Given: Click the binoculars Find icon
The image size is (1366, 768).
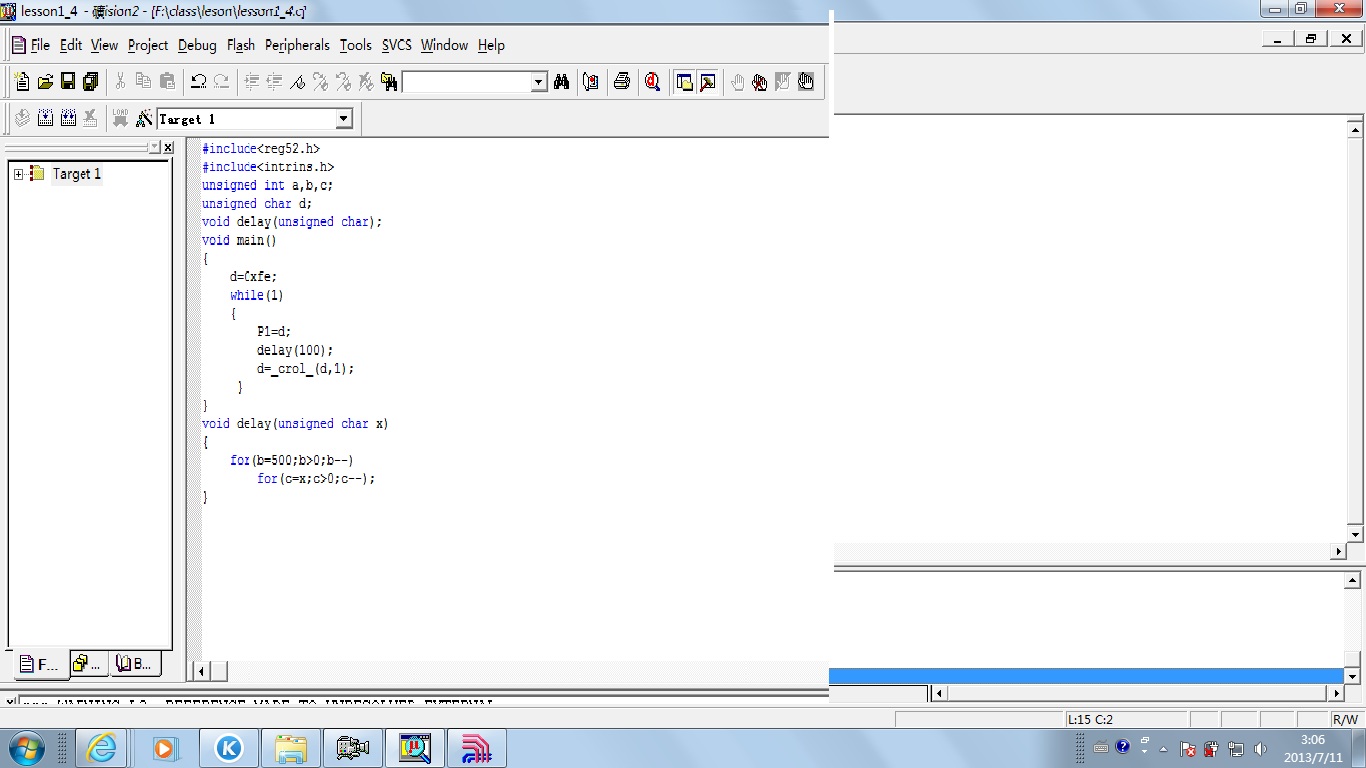Looking at the screenshot, I should [x=561, y=82].
